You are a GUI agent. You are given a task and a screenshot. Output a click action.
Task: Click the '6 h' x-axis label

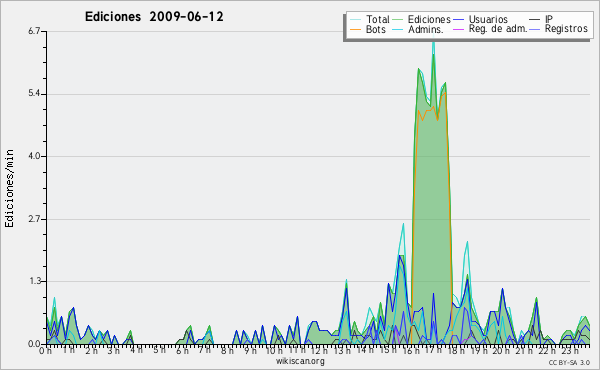[182, 351]
